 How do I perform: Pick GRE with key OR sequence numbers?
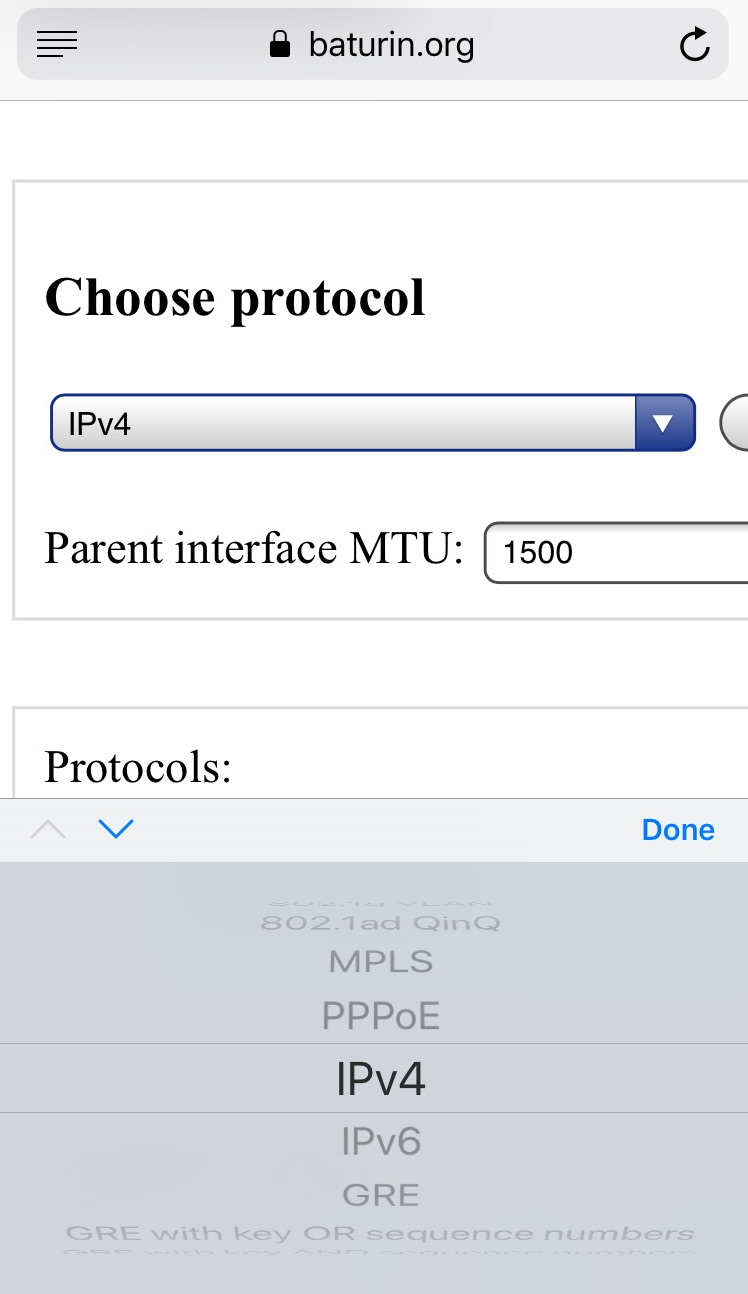pyautogui.click(x=380, y=1233)
